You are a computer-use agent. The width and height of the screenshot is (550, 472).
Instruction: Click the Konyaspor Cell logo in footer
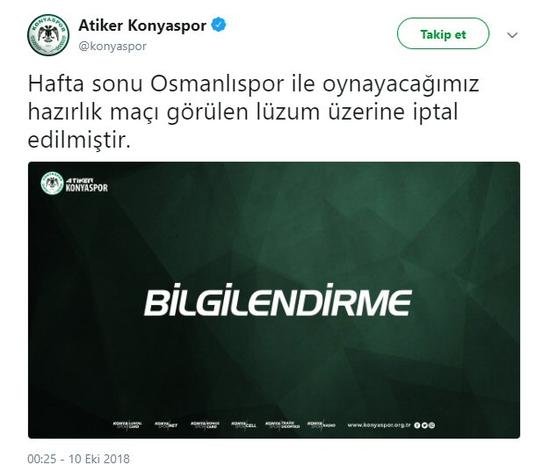pyautogui.click(x=243, y=425)
